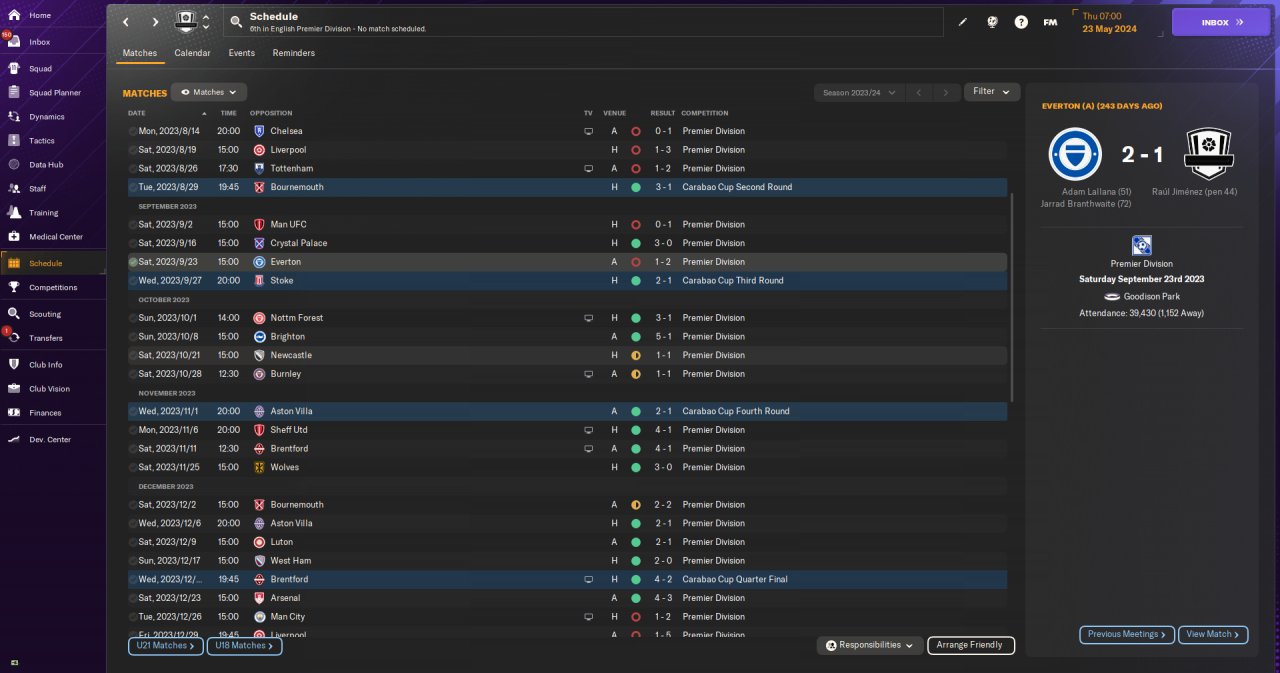
Task: Toggle reminder circle for Chelsea match
Action: pyautogui.click(x=133, y=131)
